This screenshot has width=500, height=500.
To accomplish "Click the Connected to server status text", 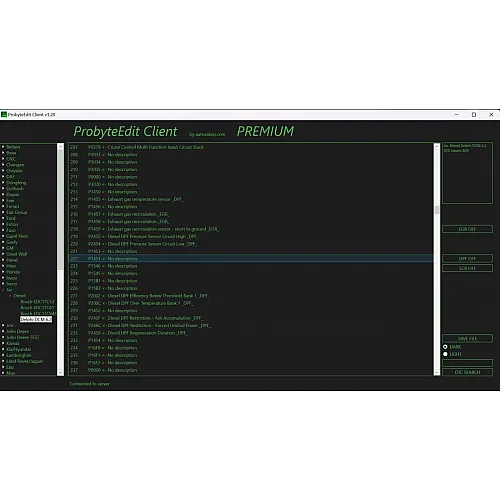I will tap(89, 384).
